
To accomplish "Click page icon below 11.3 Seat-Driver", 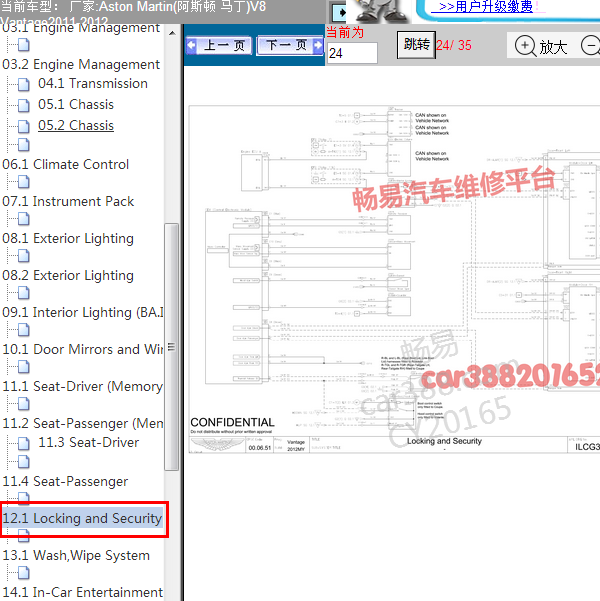I will click(24, 462).
